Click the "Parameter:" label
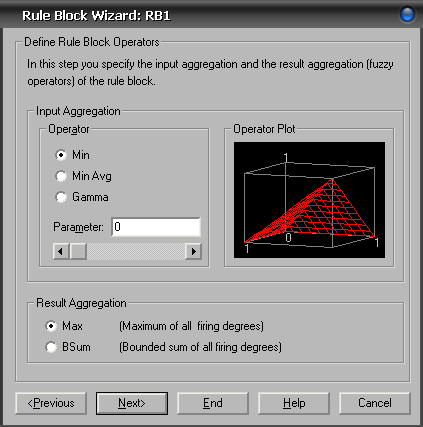Image resolution: width=423 pixels, height=427 pixels. click(x=78, y=227)
